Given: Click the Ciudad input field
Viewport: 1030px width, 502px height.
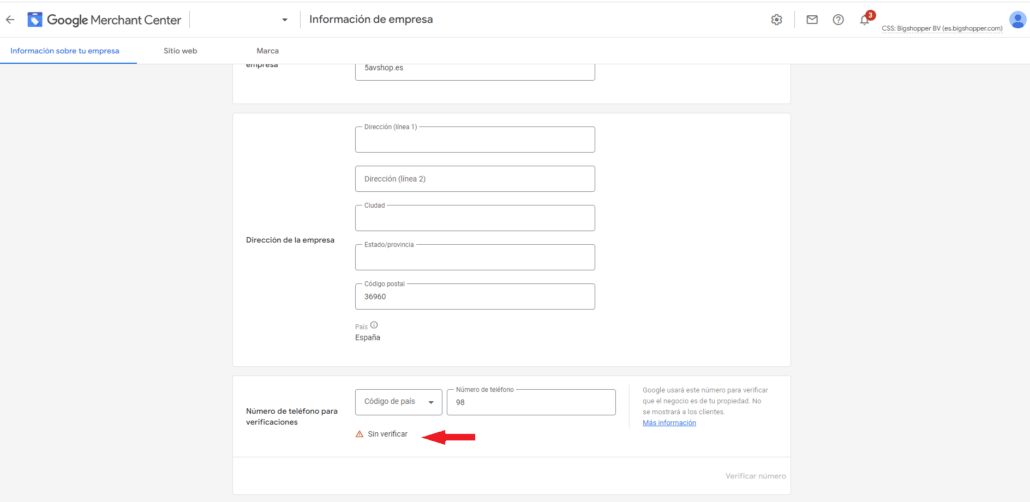Looking at the screenshot, I should pos(474,219).
